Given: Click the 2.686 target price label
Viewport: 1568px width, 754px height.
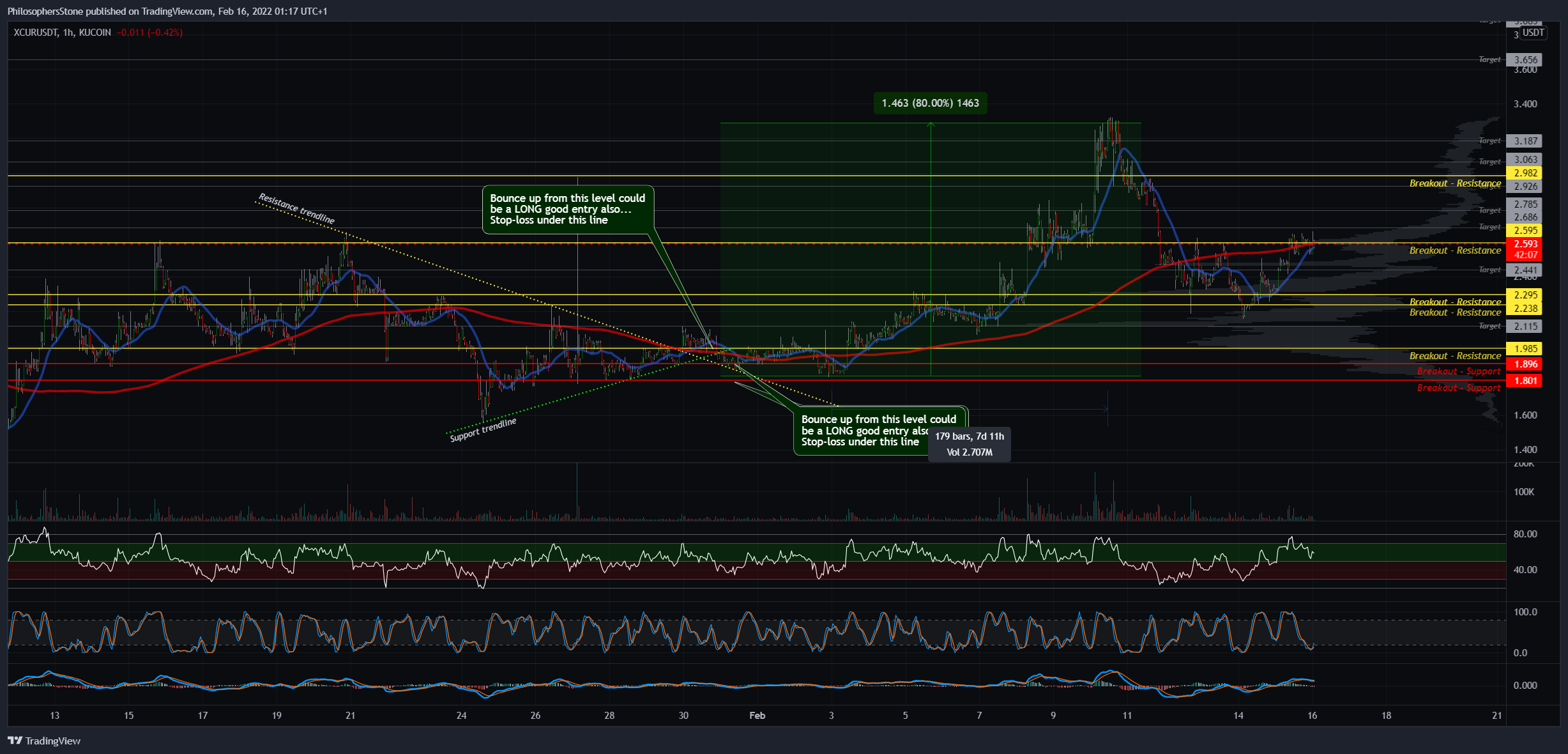Looking at the screenshot, I should pyautogui.click(x=1524, y=217).
